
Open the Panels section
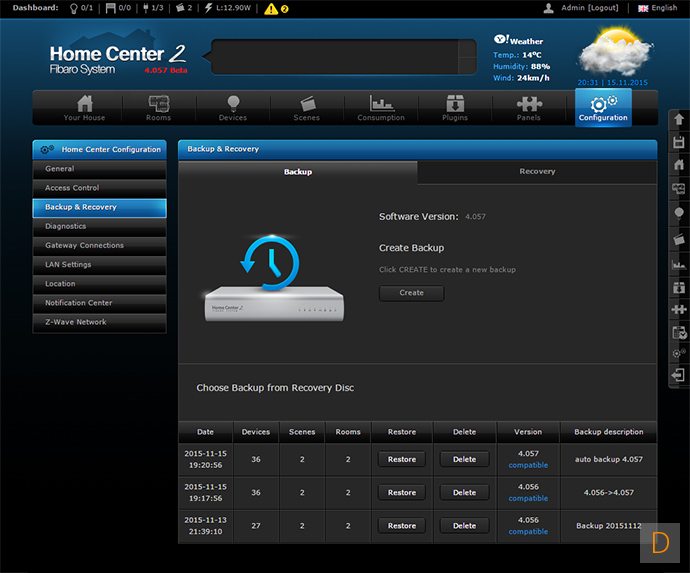[529, 108]
